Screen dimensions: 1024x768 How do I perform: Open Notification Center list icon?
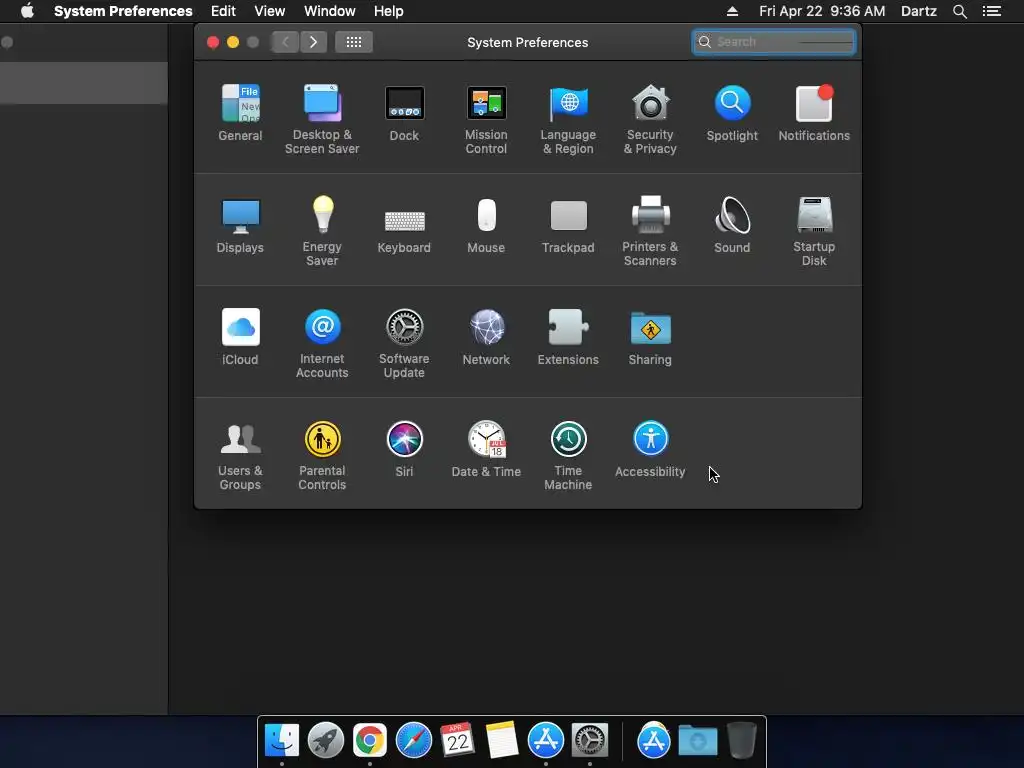pos(992,11)
